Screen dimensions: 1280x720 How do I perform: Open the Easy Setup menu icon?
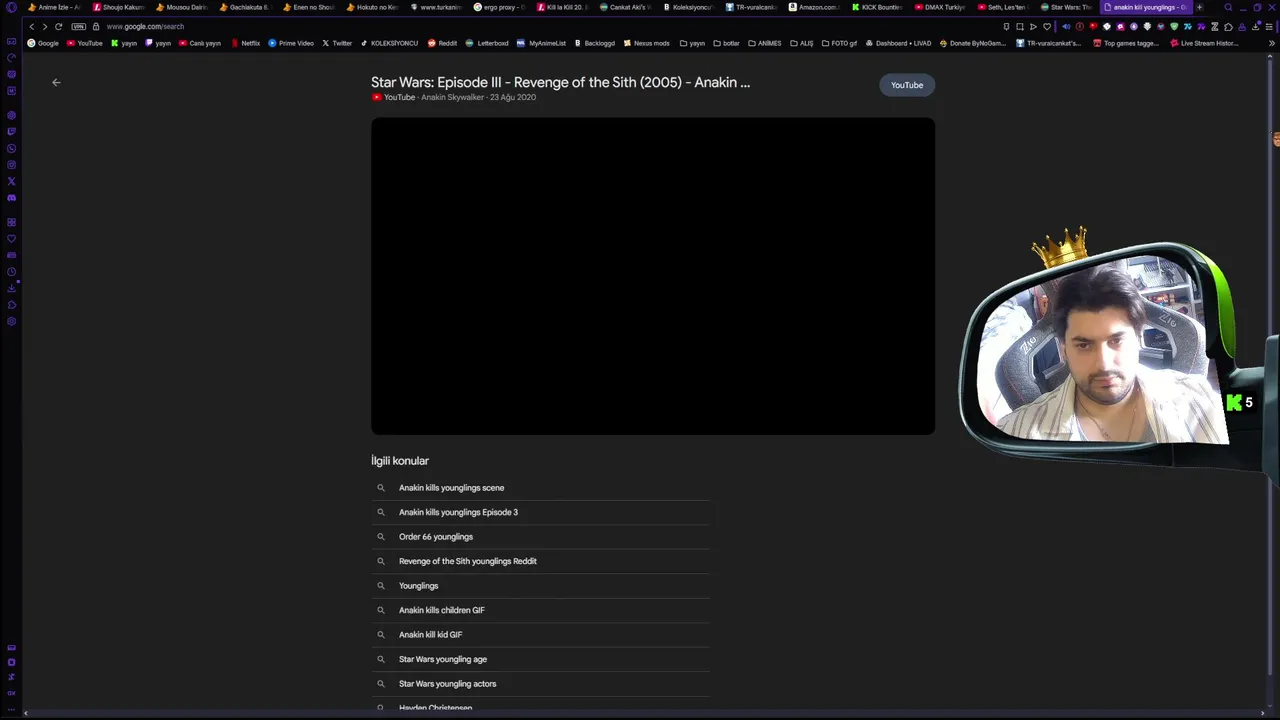[x=1270, y=27]
